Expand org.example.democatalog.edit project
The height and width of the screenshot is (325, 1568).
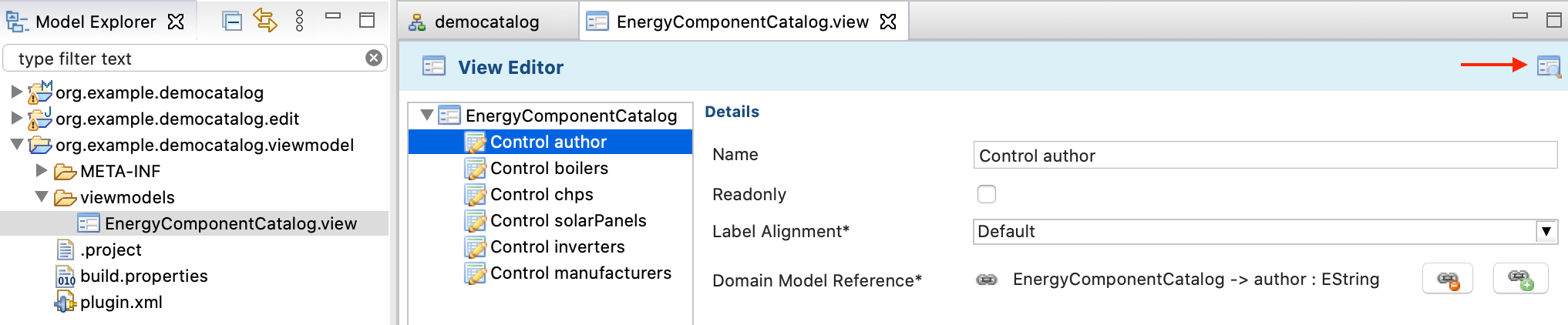16,118
